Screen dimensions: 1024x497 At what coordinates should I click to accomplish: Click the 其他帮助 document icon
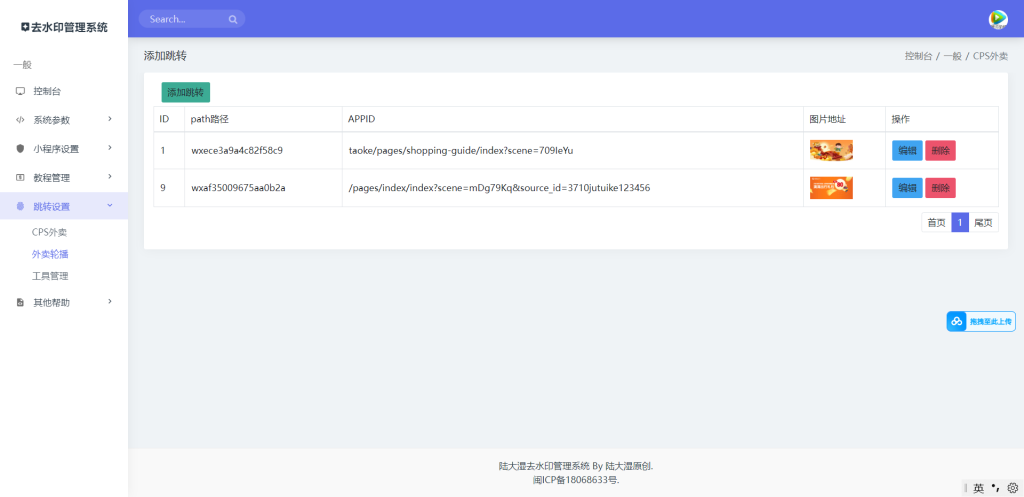[x=20, y=302]
